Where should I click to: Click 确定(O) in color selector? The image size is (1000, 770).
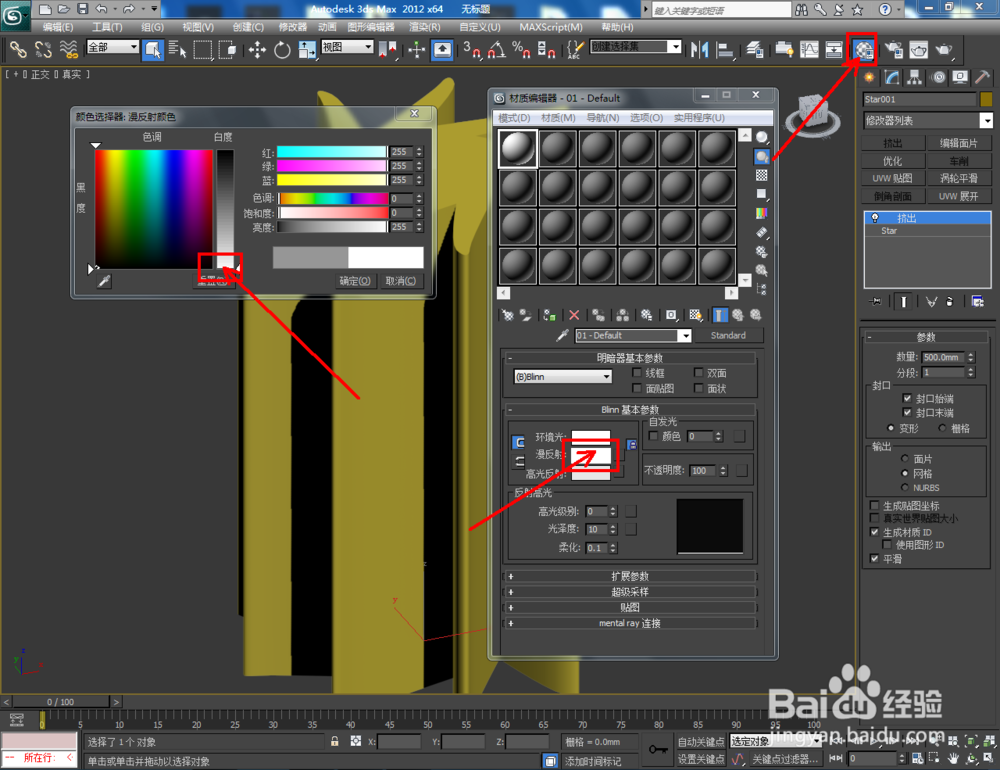pyautogui.click(x=355, y=281)
